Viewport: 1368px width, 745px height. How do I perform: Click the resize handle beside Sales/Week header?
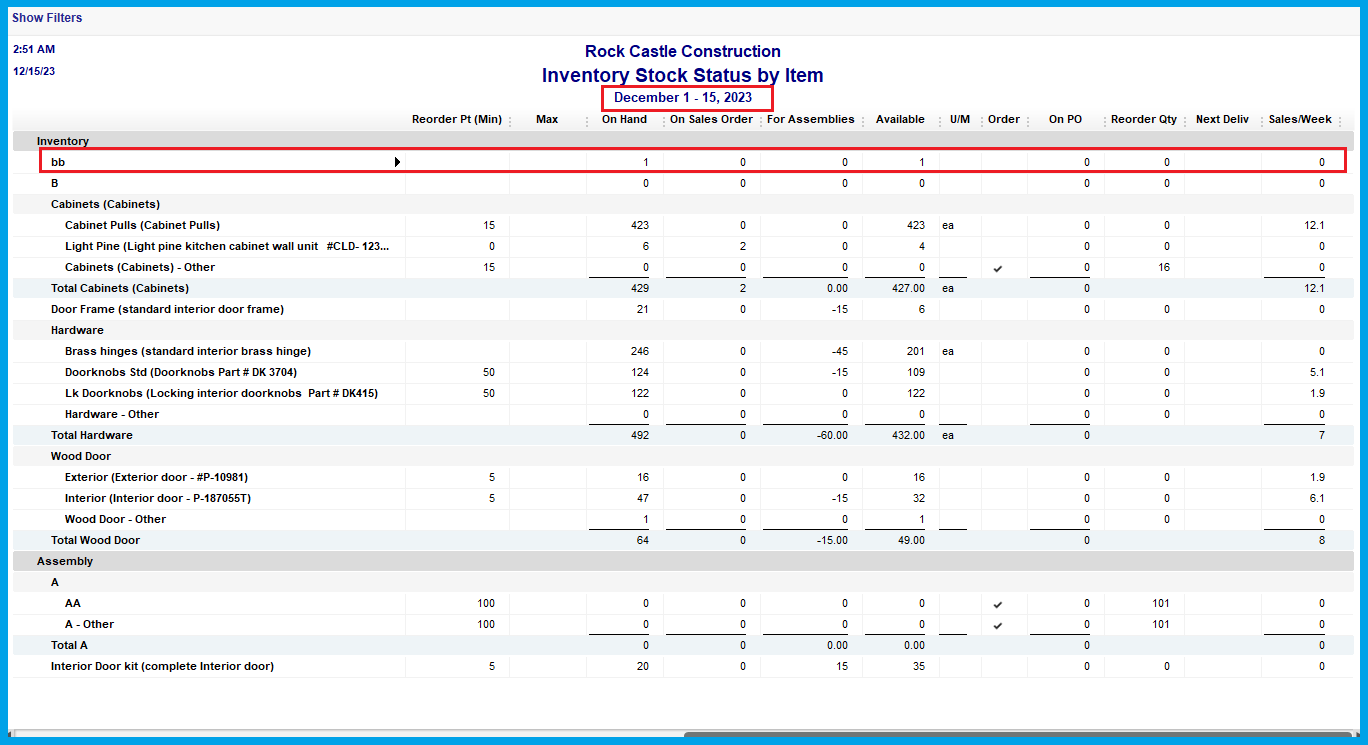(x=1340, y=121)
